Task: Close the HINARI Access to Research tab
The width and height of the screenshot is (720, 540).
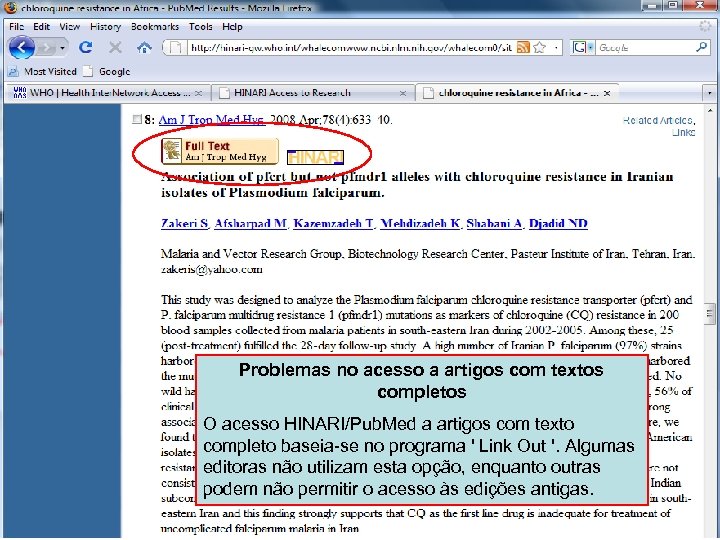Action: click(403, 93)
